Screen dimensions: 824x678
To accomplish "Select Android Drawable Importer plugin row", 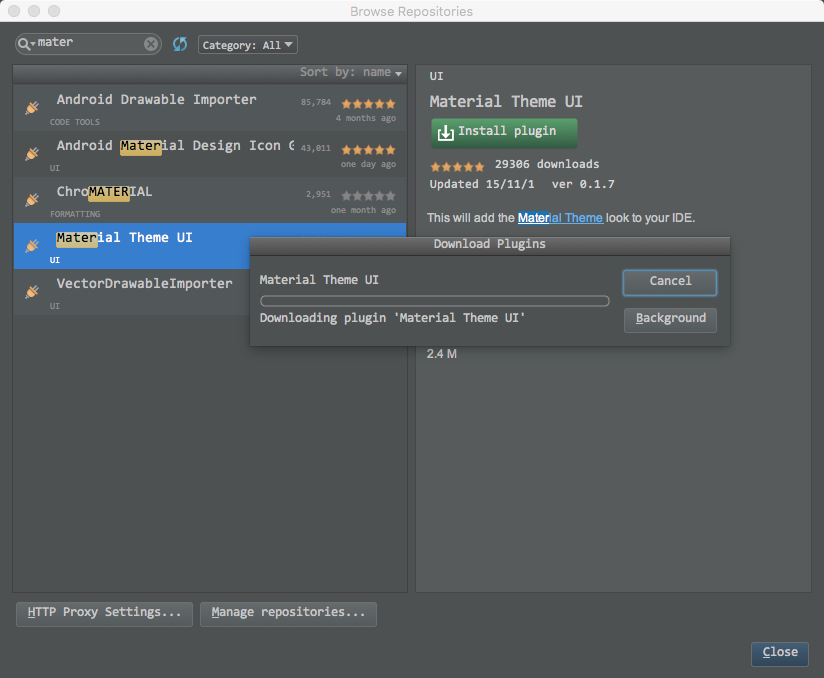I will pyautogui.click(x=210, y=108).
